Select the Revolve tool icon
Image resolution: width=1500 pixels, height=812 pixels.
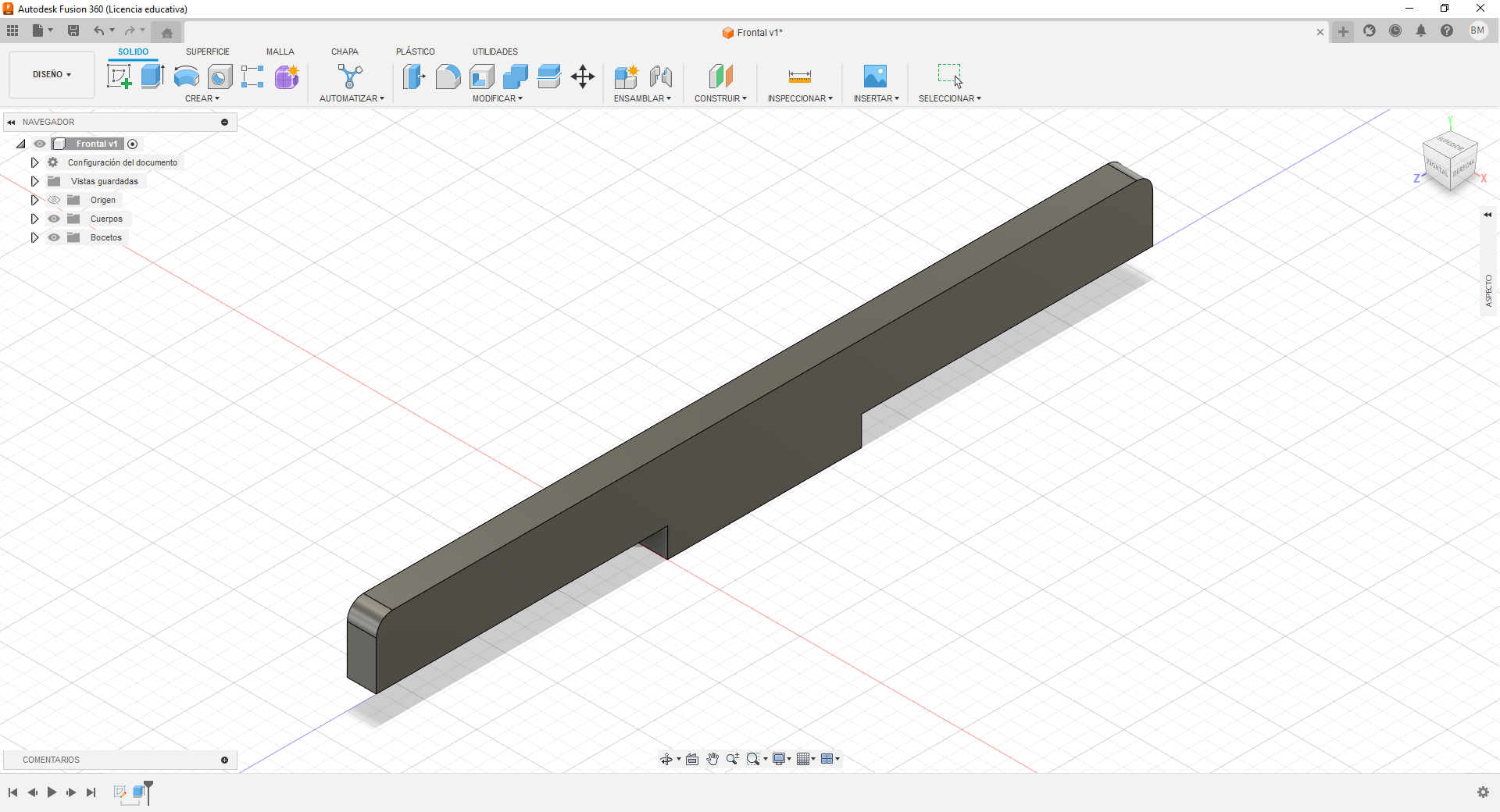pos(187,77)
